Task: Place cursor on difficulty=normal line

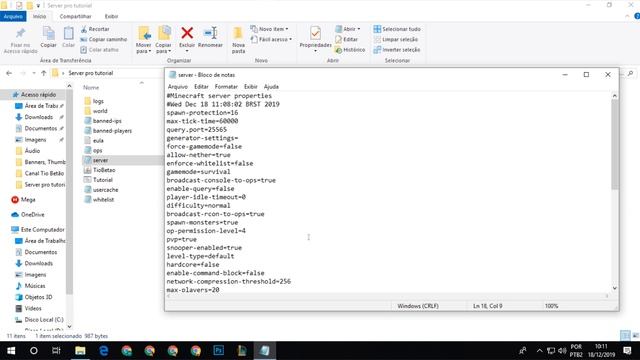Action: click(x=198, y=205)
